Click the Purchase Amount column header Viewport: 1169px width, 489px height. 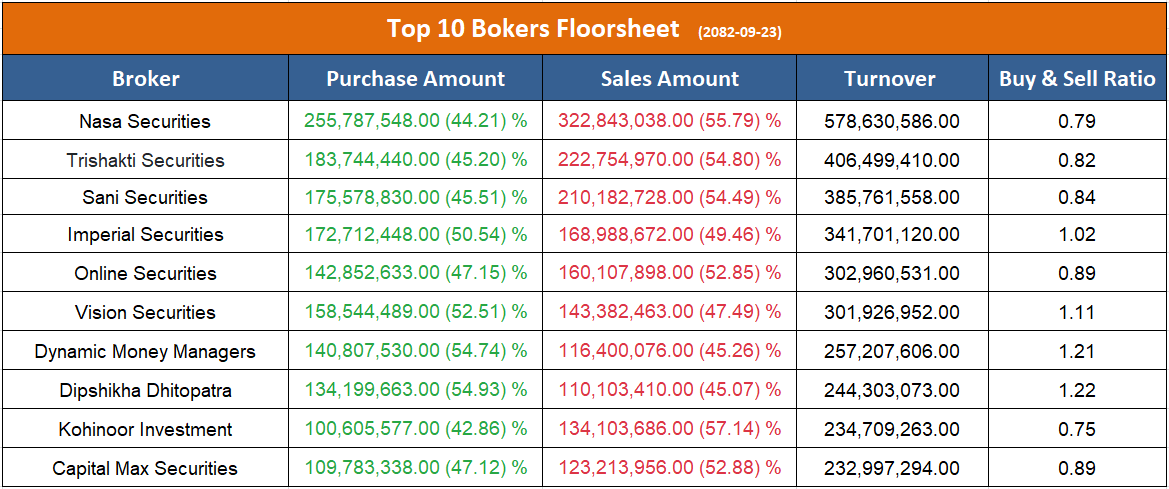click(416, 79)
